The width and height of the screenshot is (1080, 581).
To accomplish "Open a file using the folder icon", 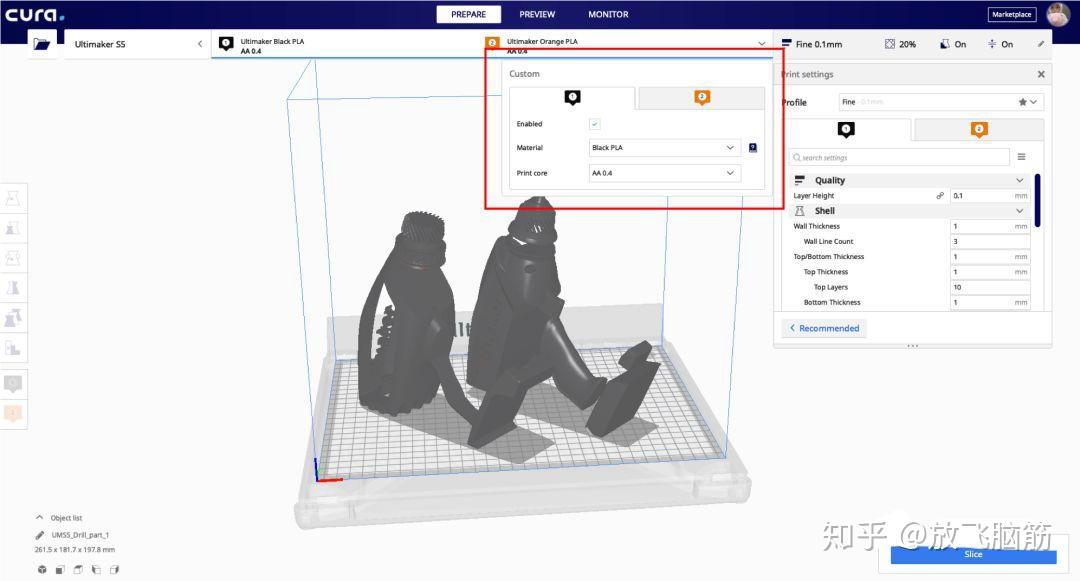I will [42, 43].
